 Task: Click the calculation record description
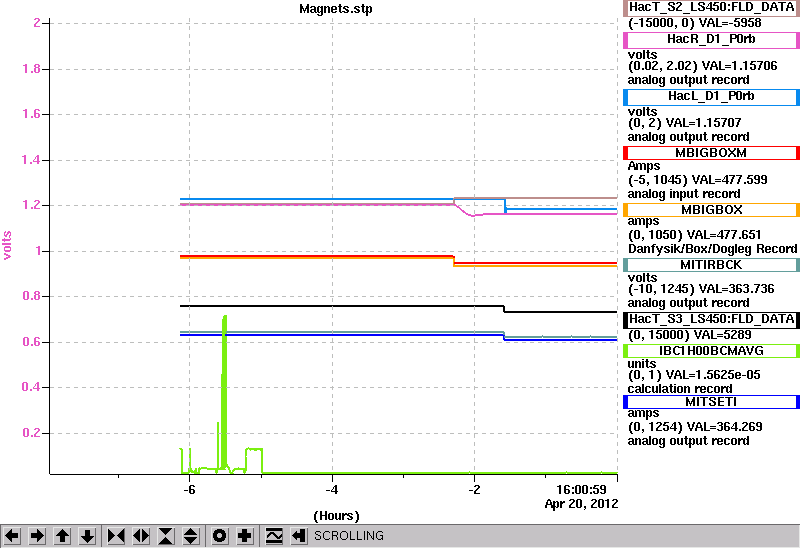680,389
